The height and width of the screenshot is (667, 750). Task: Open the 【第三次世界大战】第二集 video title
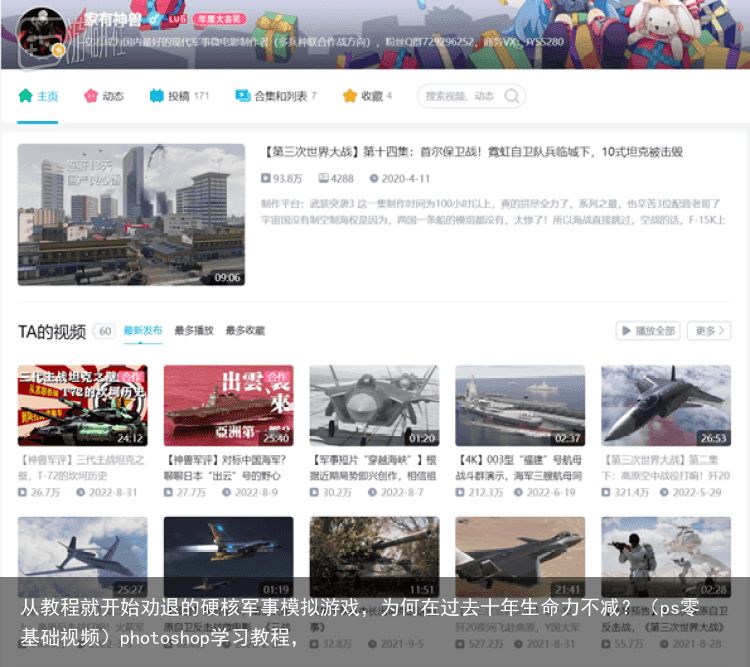(665, 468)
